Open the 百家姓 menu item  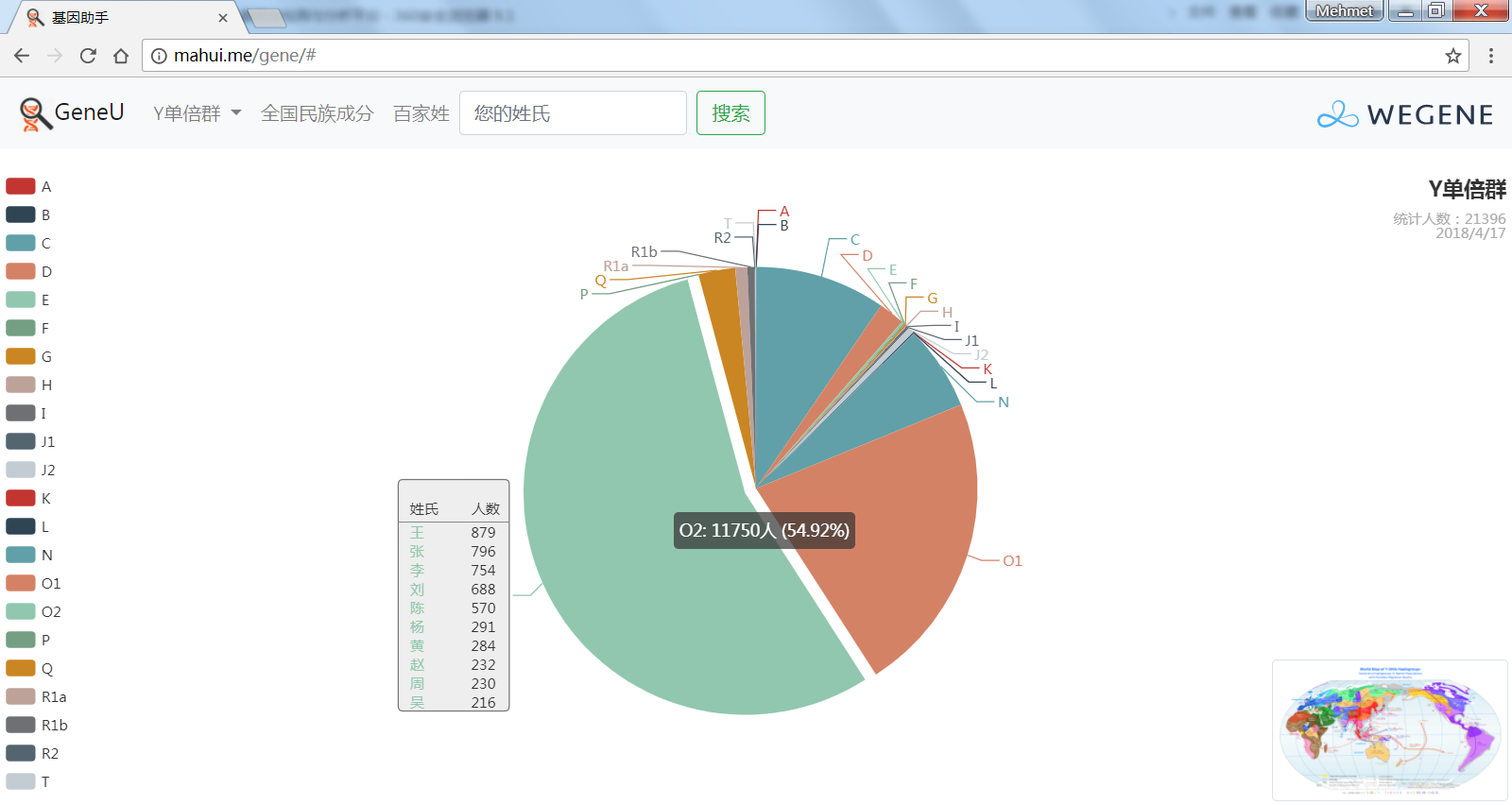pyautogui.click(x=421, y=113)
